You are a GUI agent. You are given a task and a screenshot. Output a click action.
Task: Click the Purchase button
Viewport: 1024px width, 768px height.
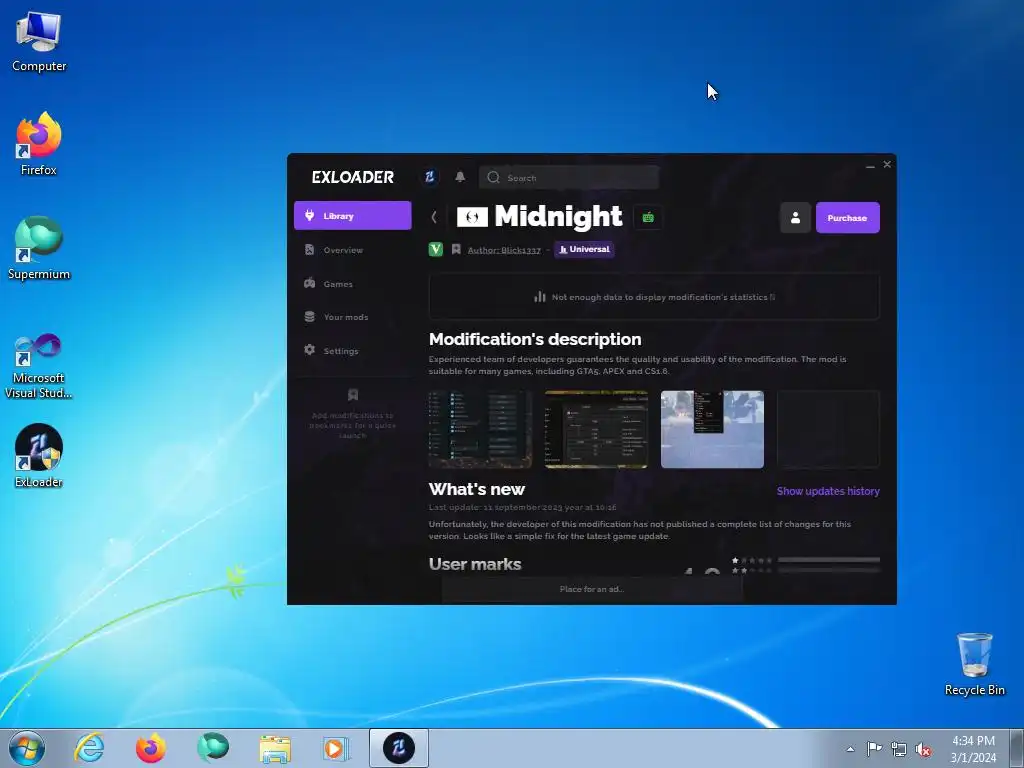point(848,217)
